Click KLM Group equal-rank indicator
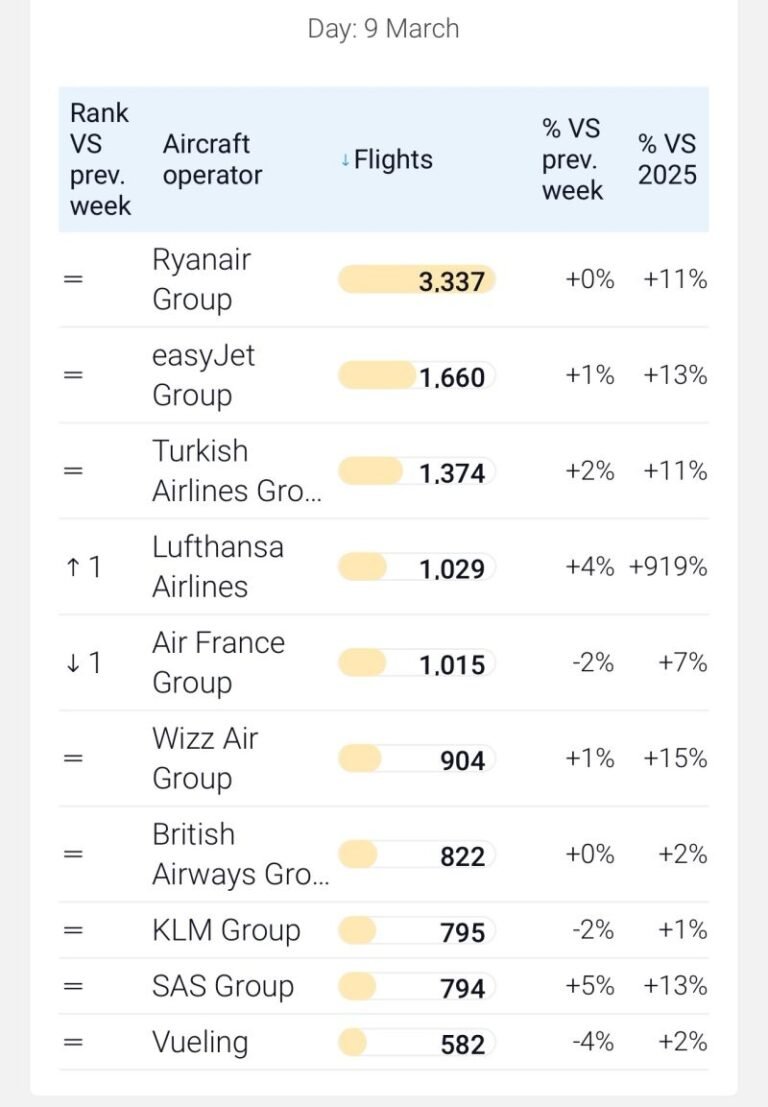Screen dimensions: 768x1107 click(x=73, y=931)
